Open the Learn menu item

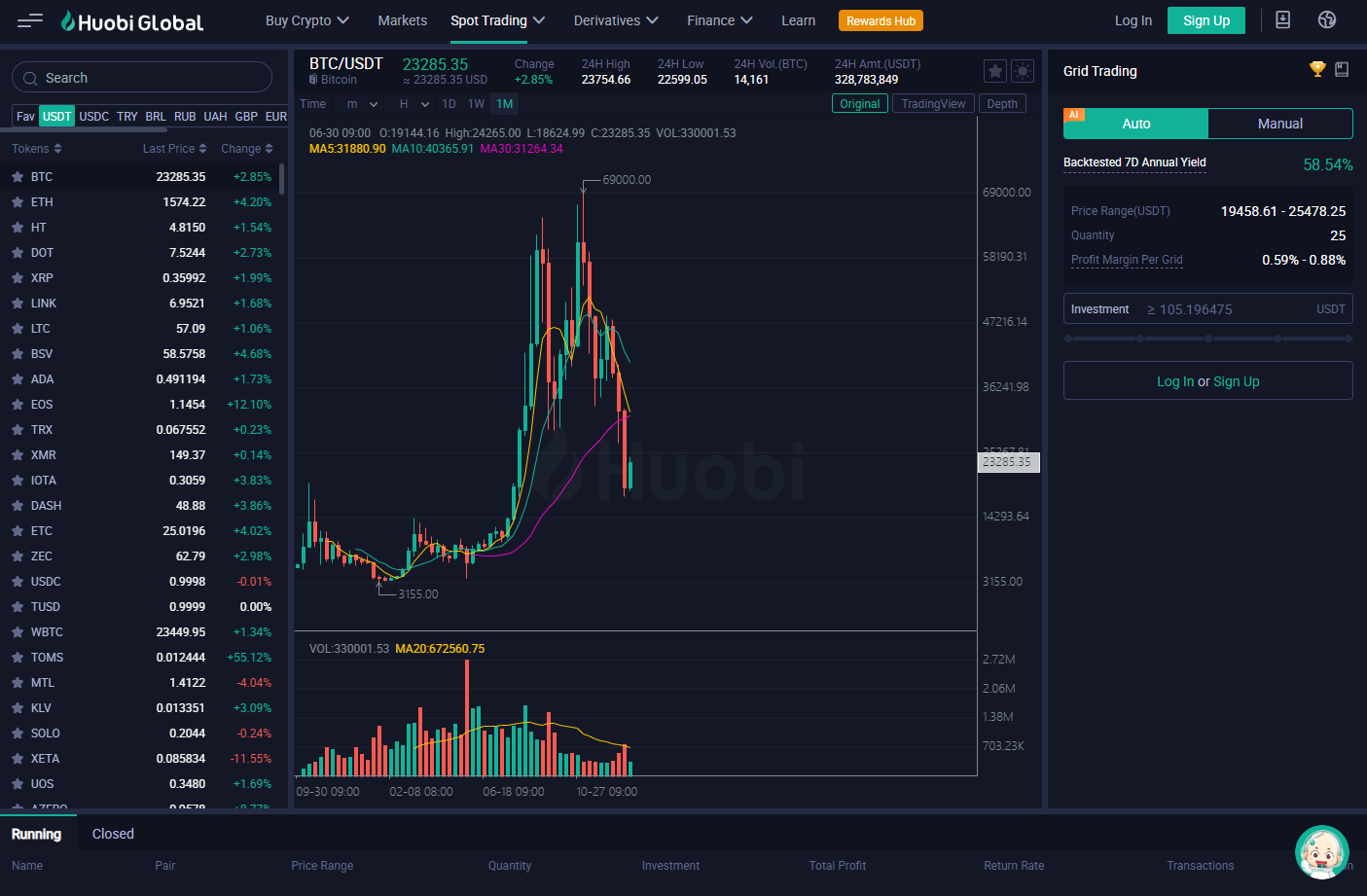click(x=799, y=20)
